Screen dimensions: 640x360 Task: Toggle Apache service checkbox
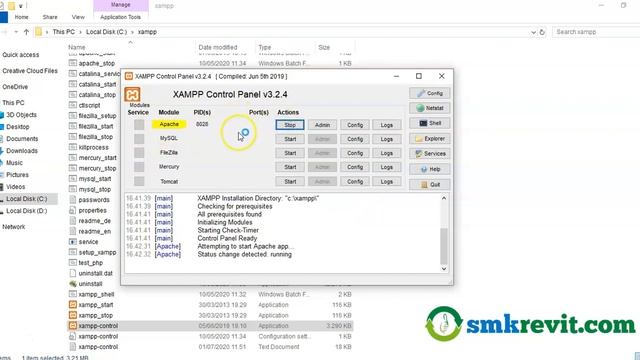(139, 124)
